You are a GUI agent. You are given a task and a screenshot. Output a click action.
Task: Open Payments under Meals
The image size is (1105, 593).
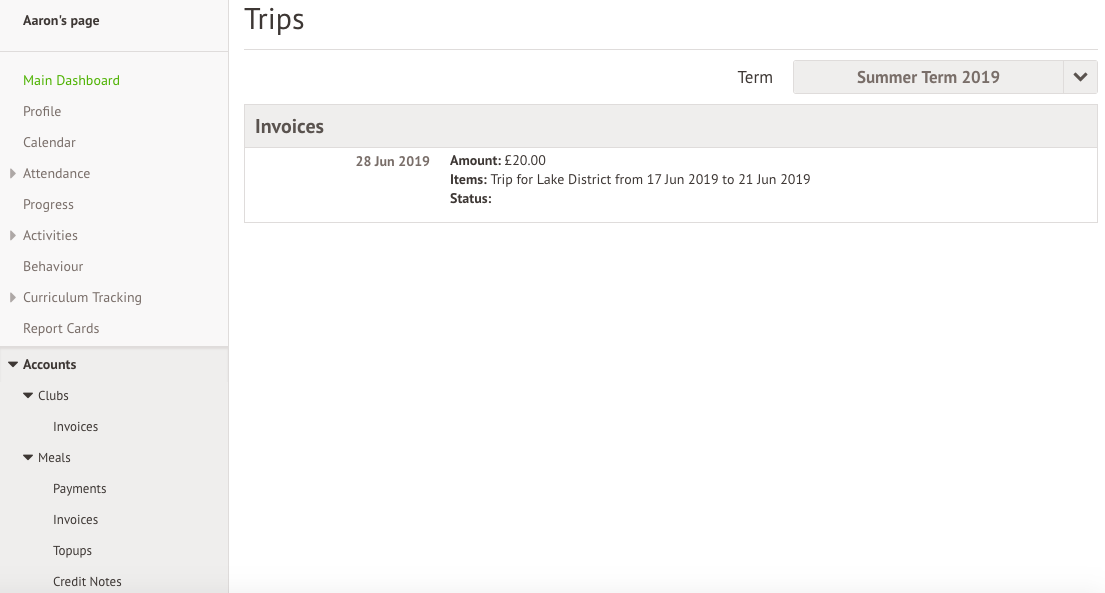80,489
